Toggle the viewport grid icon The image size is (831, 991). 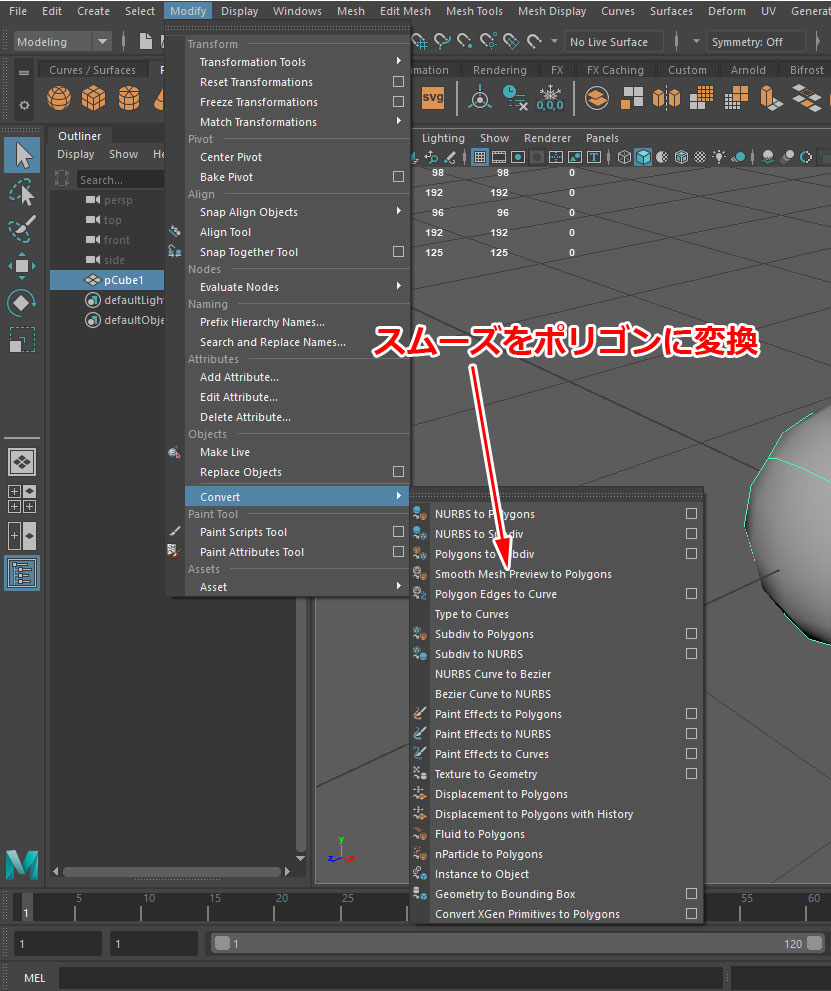tap(480, 157)
